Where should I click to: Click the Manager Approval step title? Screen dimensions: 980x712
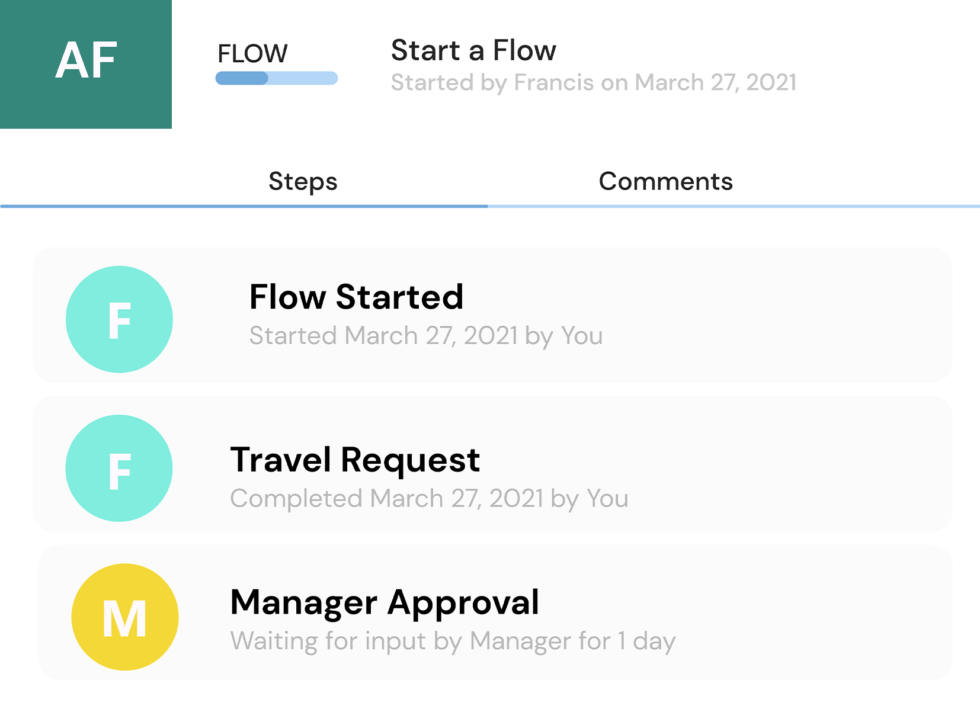pyautogui.click(x=384, y=603)
